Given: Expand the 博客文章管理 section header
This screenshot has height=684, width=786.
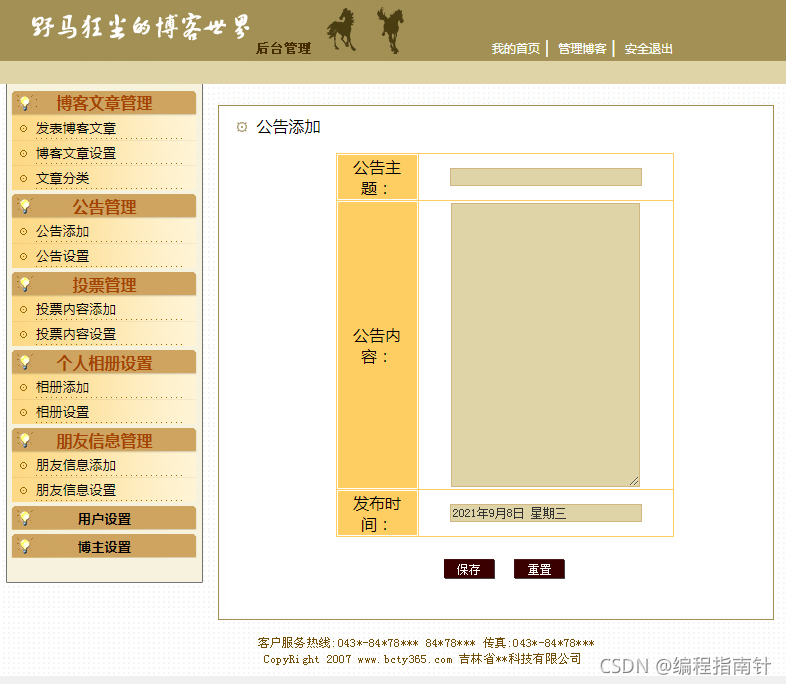Looking at the screenshot, I should click(104, 103).
